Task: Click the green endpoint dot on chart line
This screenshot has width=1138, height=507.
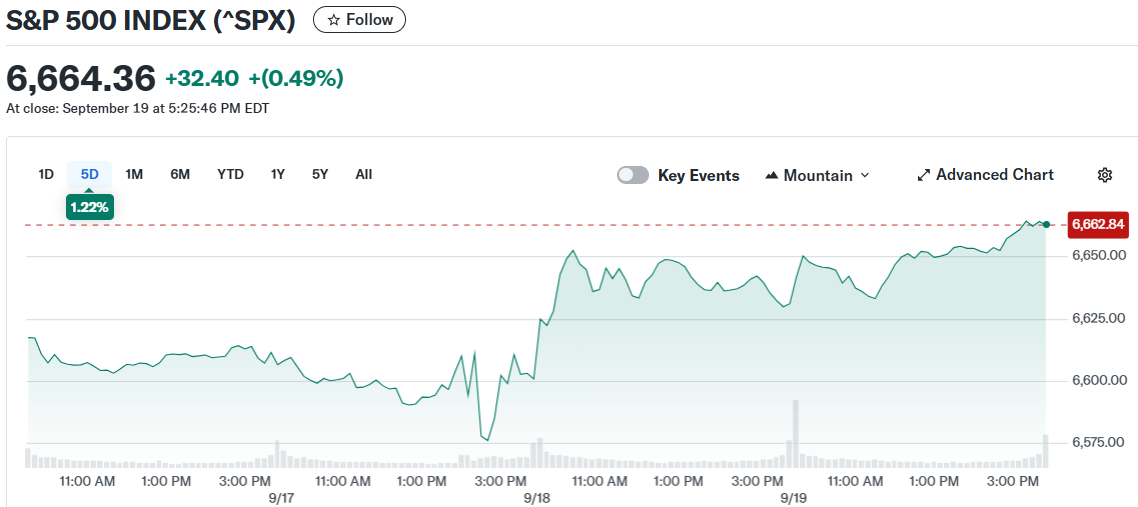Action: pyautogui.click(x=1046, y=224)
